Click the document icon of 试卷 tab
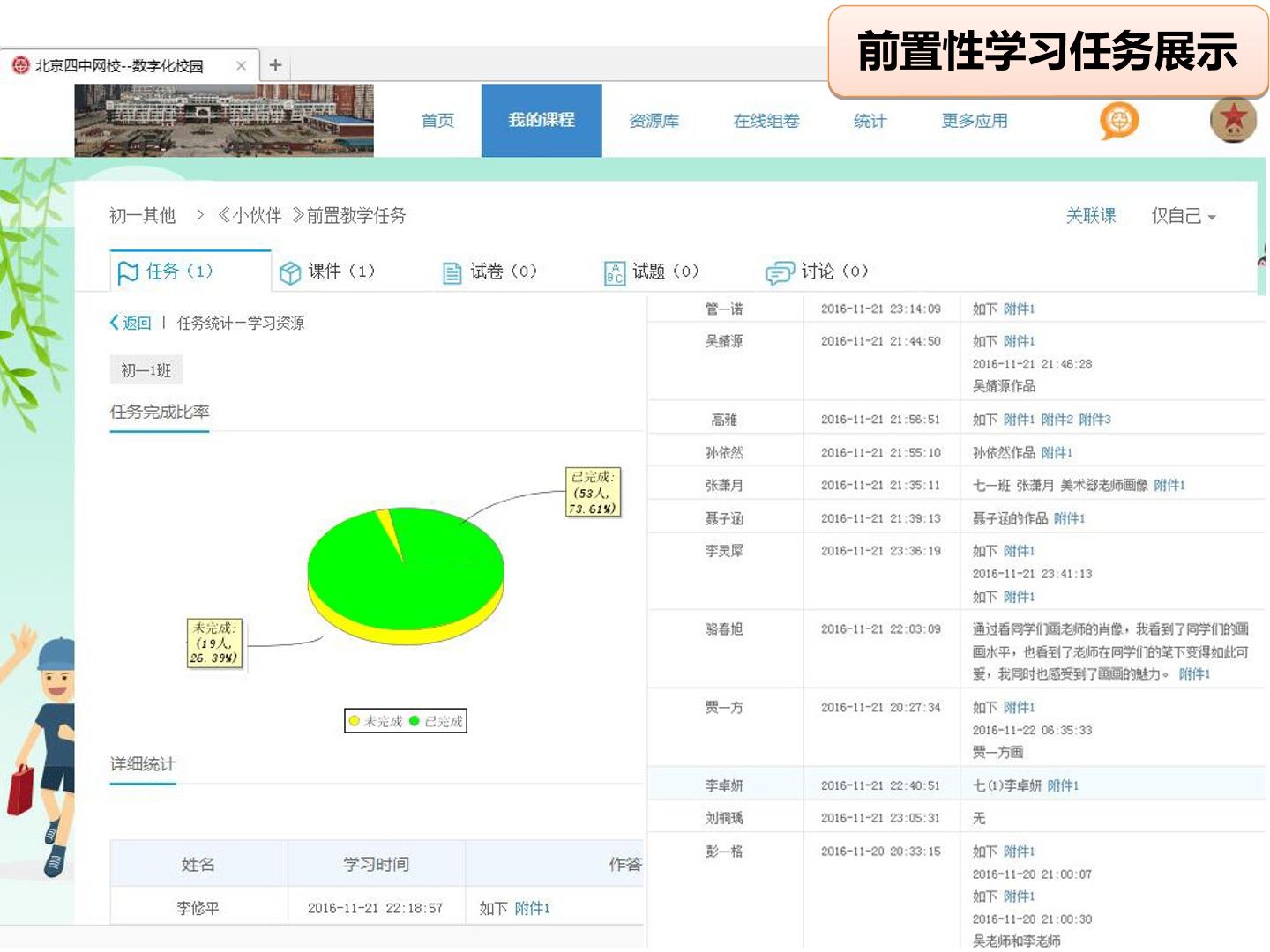Viewport: 1270px width, 952px height. [x=452, y=273]
